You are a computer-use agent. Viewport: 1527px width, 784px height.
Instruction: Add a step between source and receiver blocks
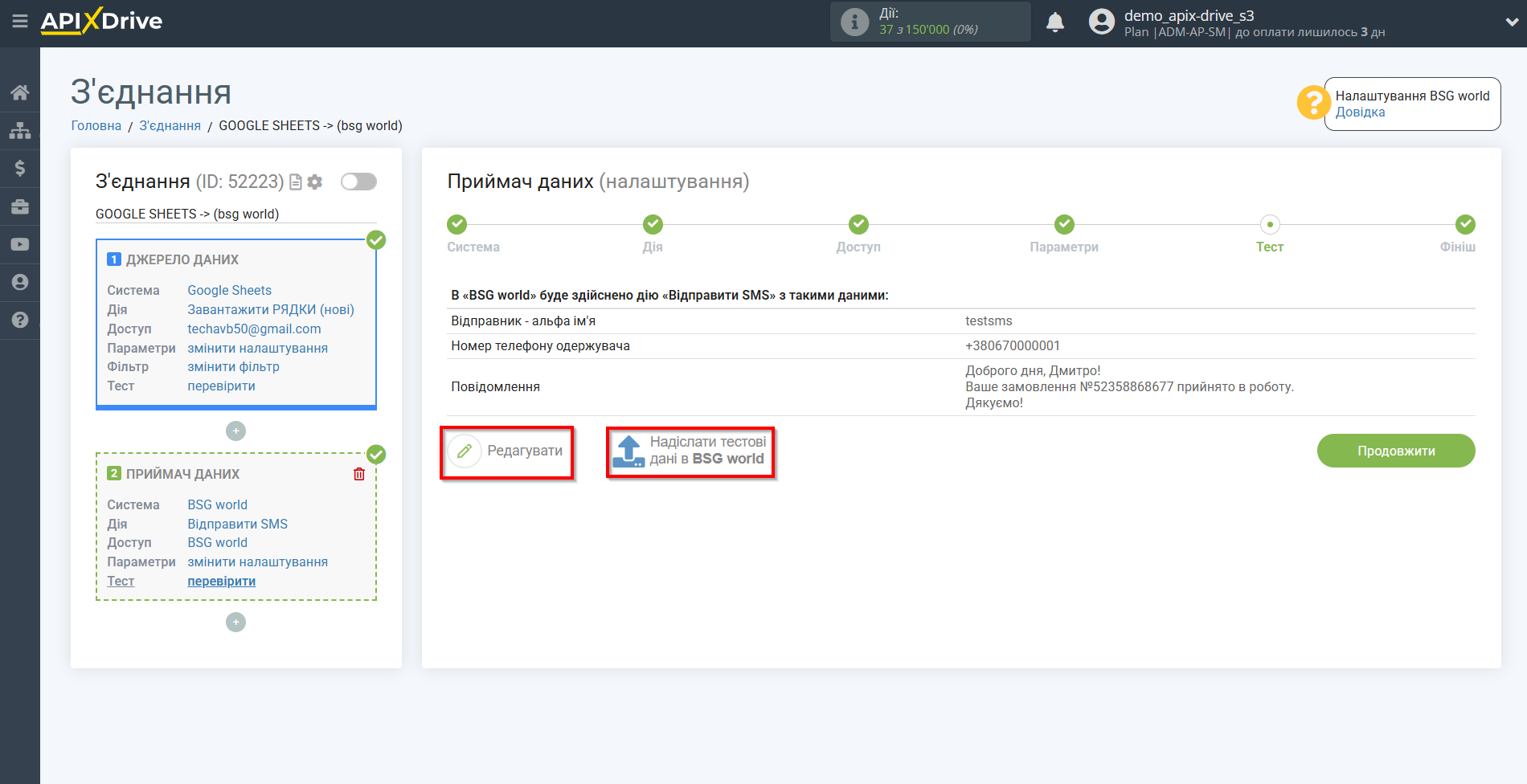click(235, 431)
